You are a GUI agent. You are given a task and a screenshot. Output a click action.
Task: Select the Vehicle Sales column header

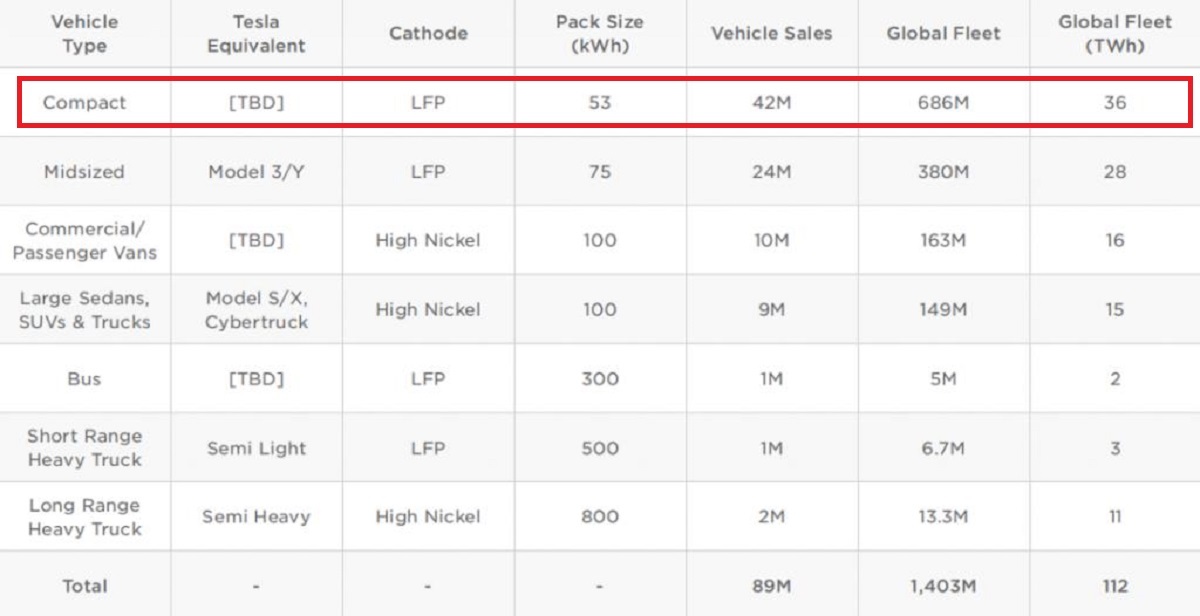pos(771,33)
